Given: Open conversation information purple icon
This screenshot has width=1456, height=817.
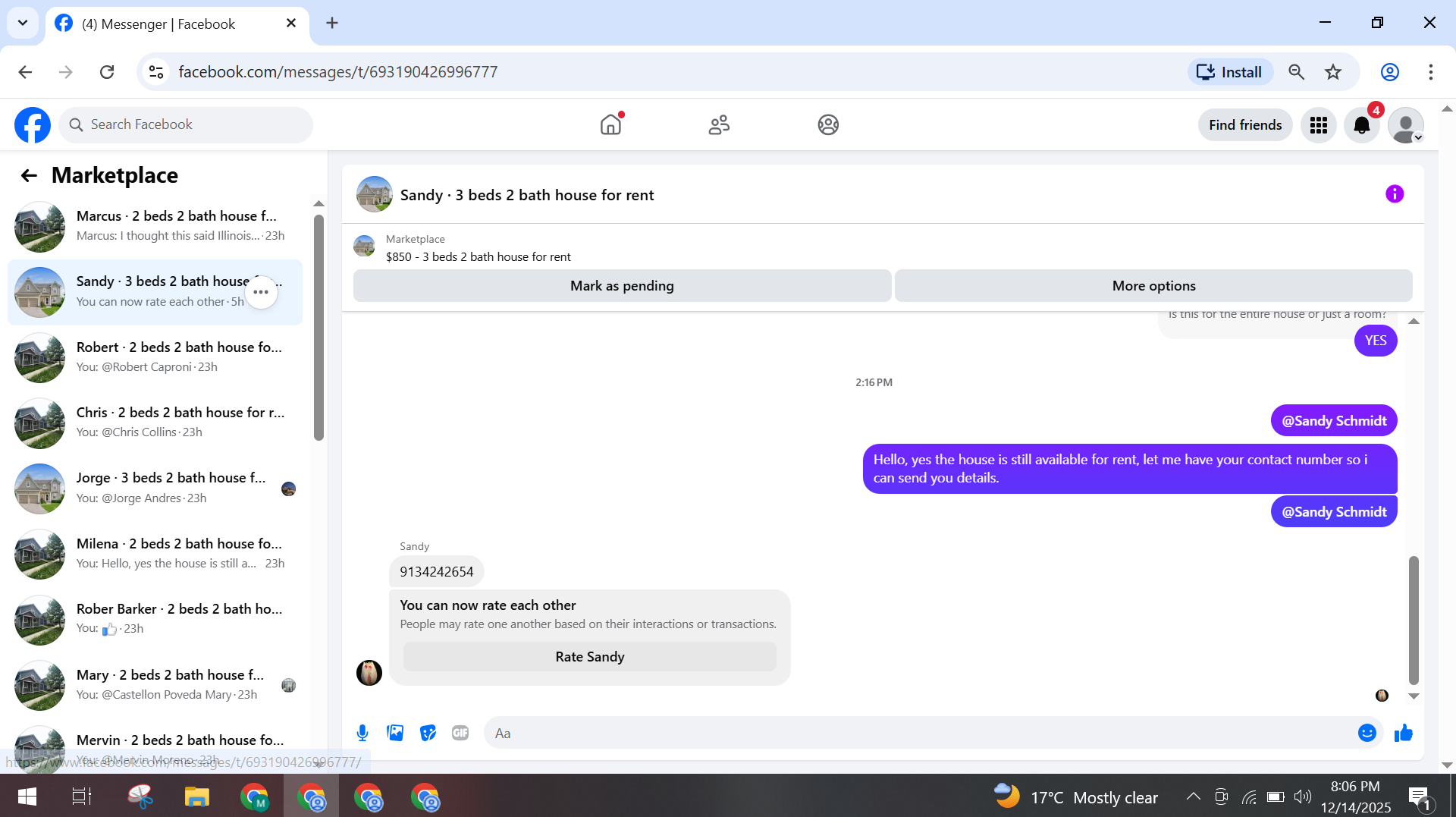Looking at the screenshot, I should coord(1395,194).
